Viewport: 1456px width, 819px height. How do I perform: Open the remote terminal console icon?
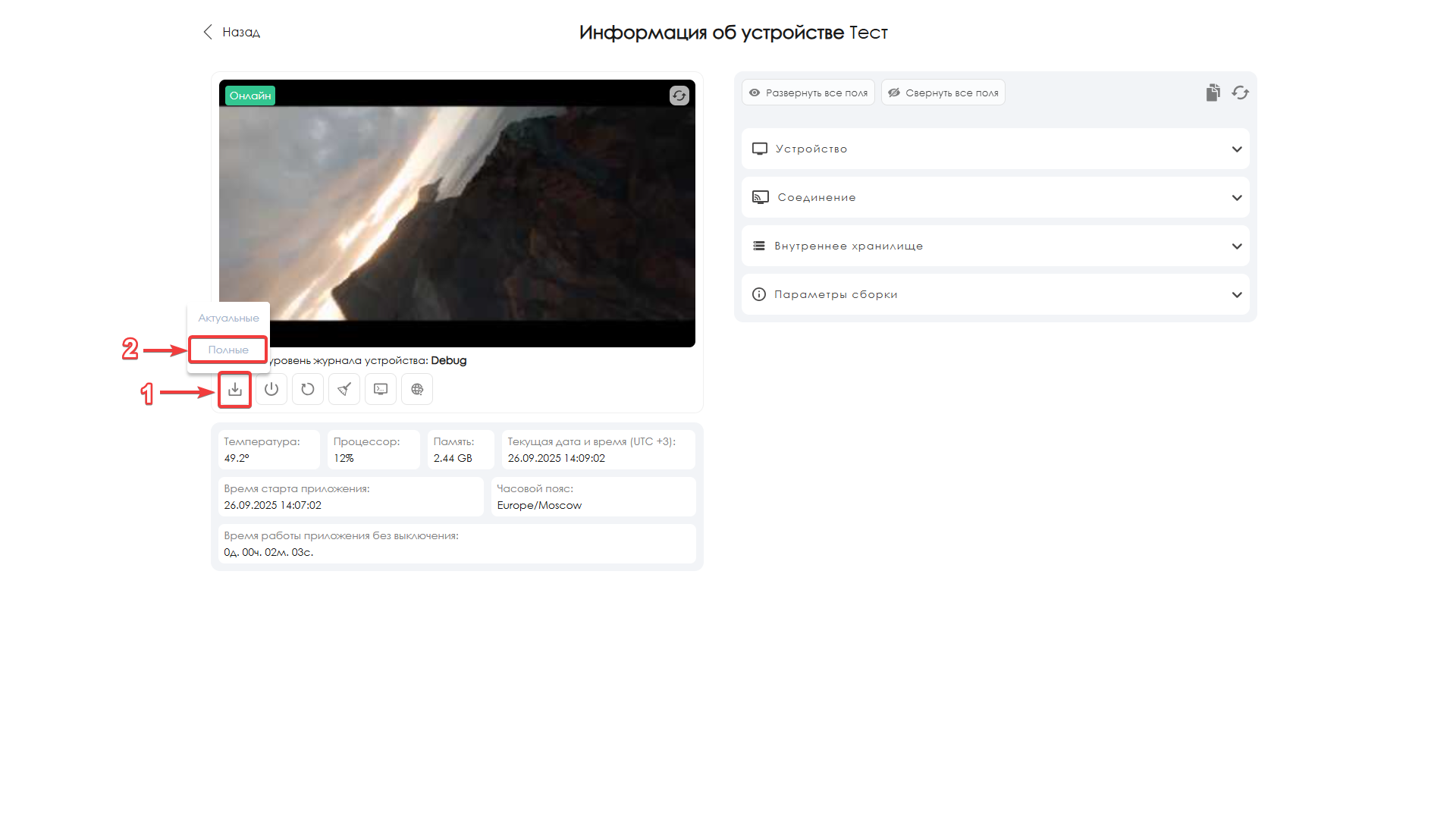point(381,389)
